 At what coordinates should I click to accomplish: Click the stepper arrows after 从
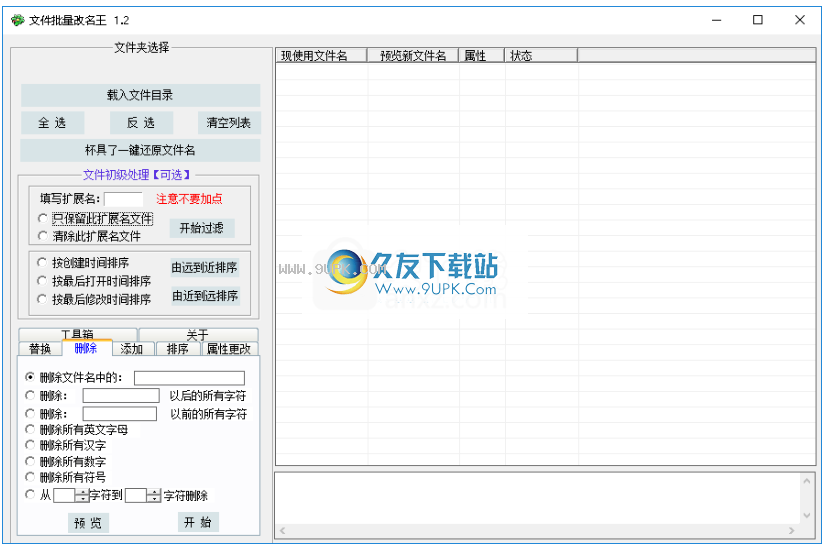tap(82, 495)
